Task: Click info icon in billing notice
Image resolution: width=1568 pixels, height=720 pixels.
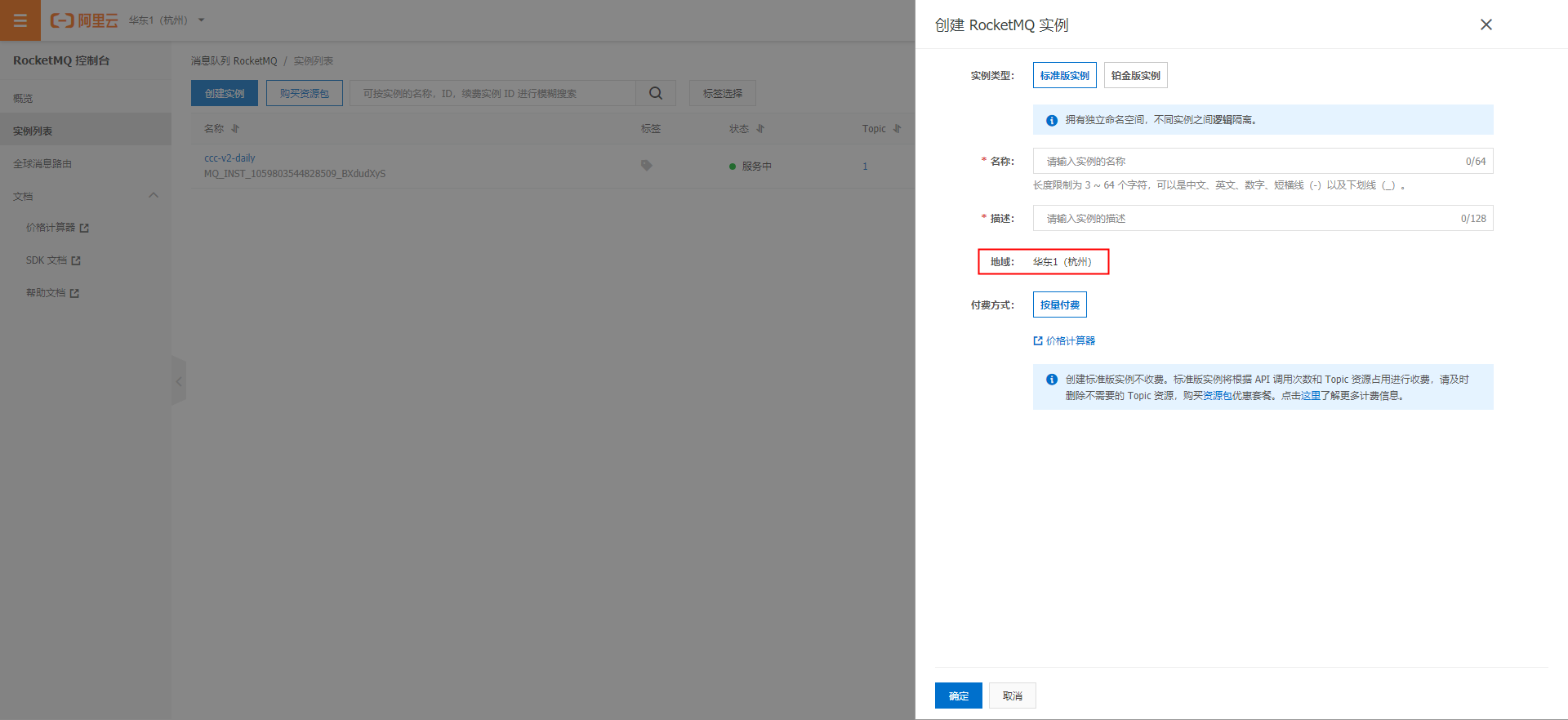Action: click(x=1052, y=380)
